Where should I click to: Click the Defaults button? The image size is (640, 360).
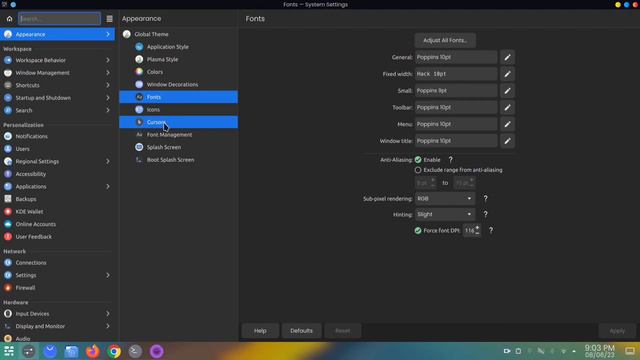(x=301, y=331)
